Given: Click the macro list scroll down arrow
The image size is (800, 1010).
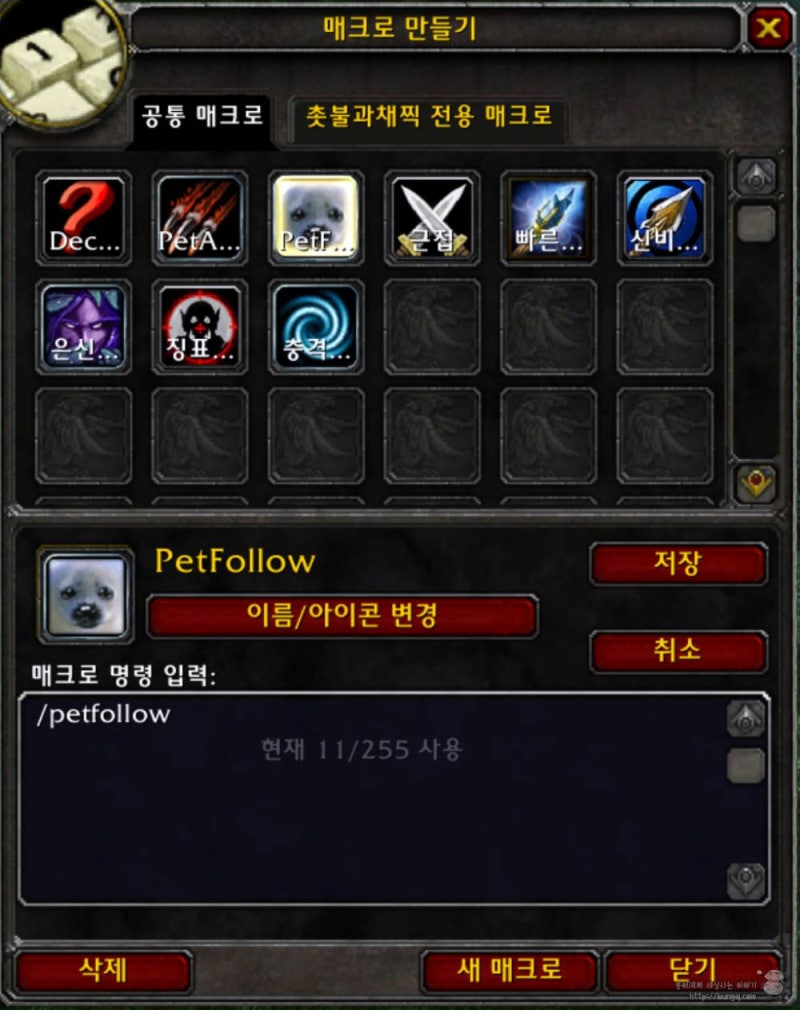Looking at the screenshot, I should point(756,482).
